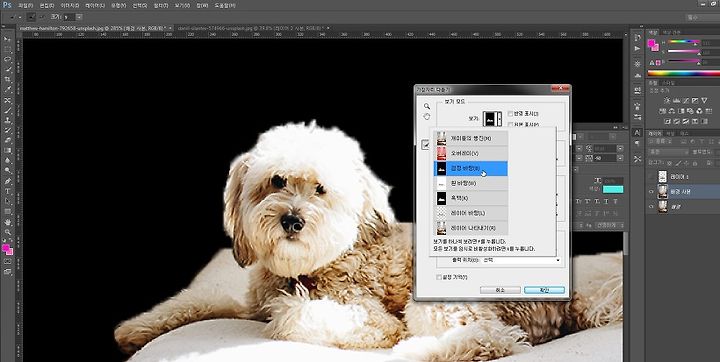Switch to daniil-silantev document tab
Image resolution: width=720 pixels, height=362 pixels.
click(x=250, y=28)
